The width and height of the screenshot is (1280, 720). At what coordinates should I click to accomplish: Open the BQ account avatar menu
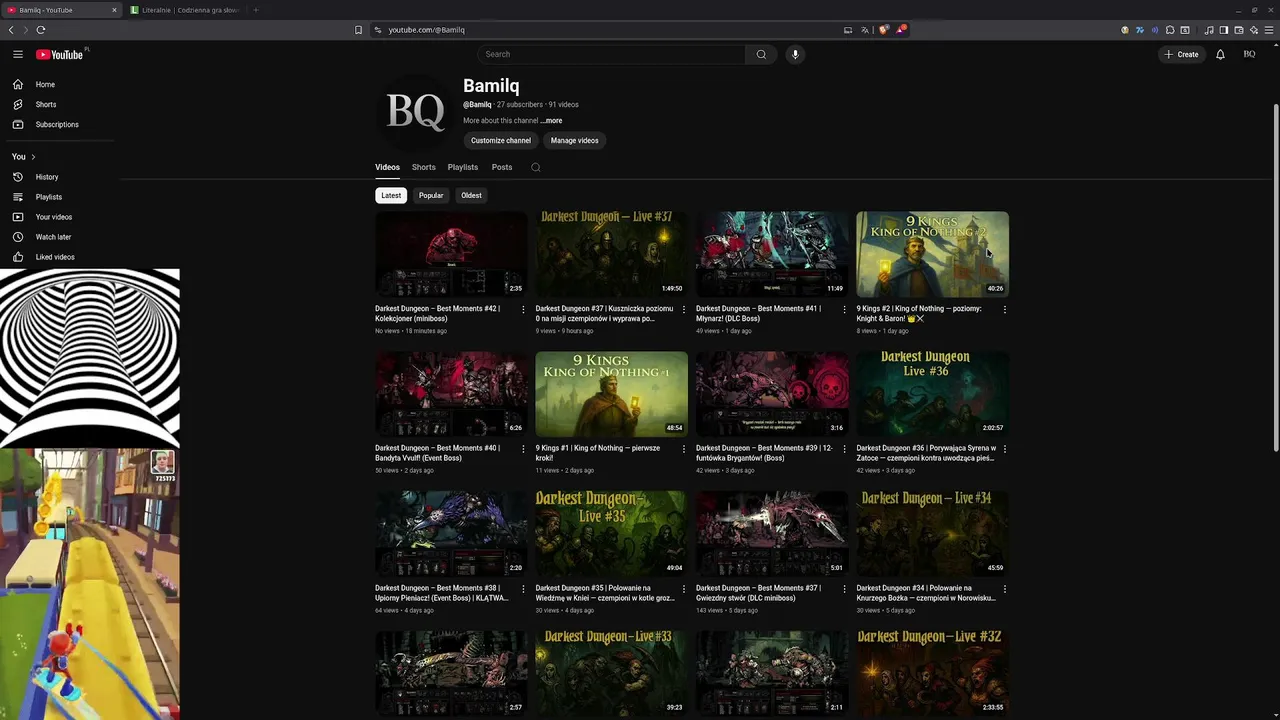tap(1249, 54)
